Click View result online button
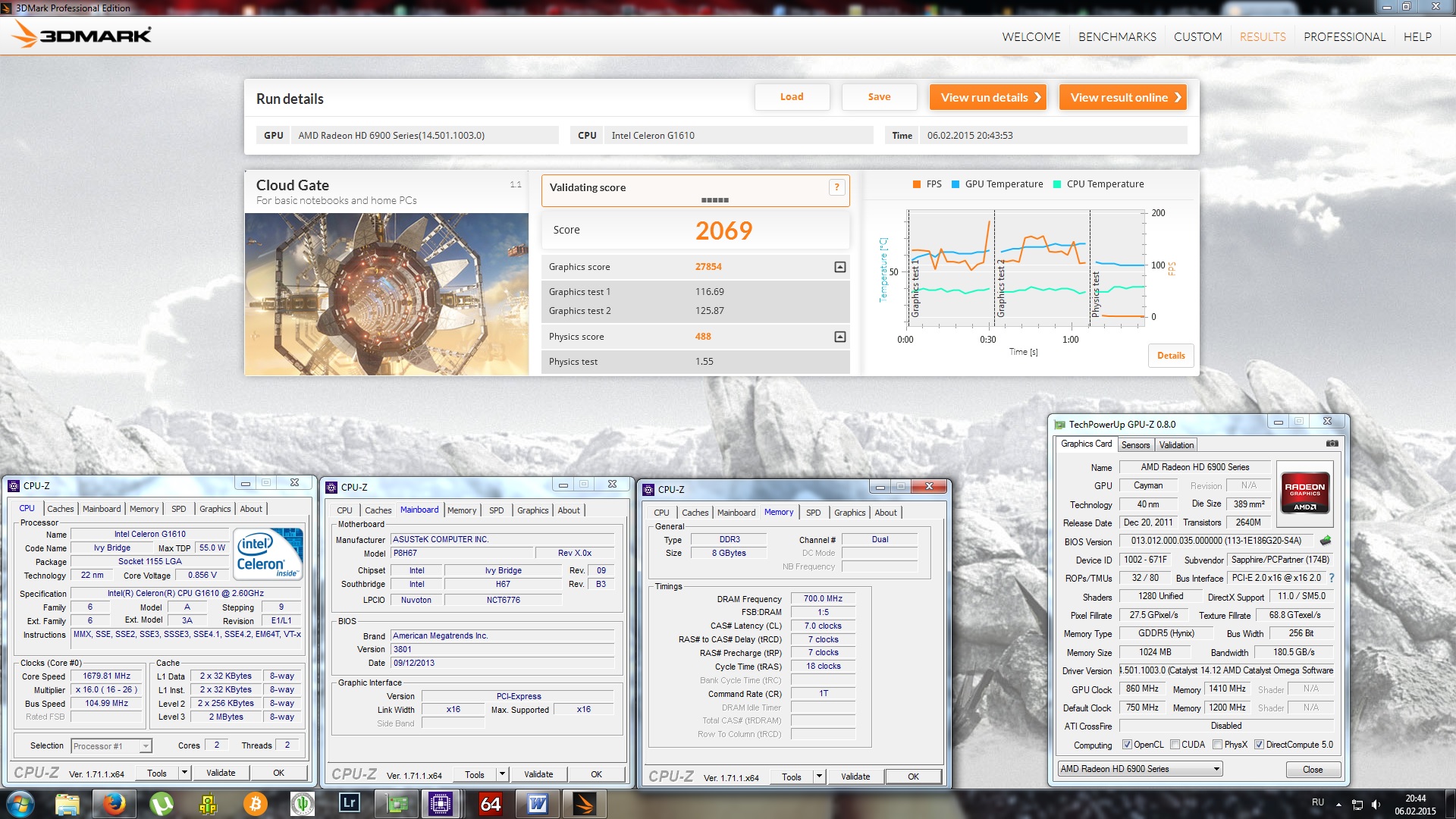The image size is (1456, 819). click(1122, 97)
